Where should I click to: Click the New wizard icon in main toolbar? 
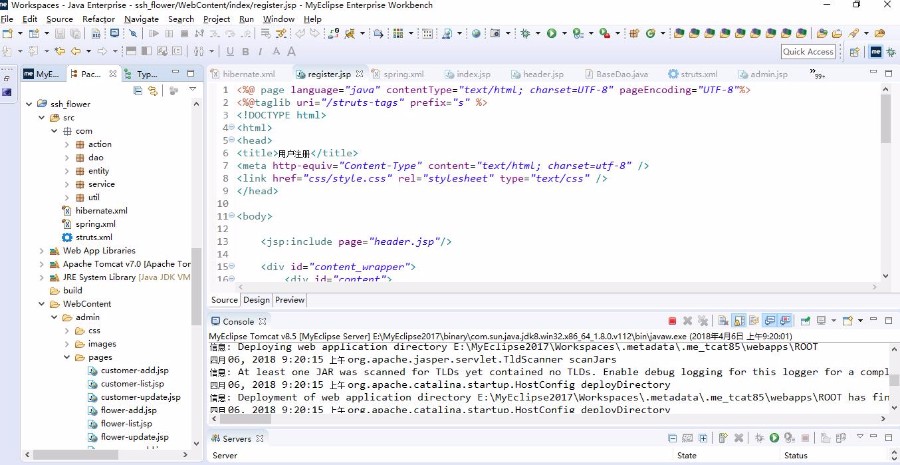8,33
